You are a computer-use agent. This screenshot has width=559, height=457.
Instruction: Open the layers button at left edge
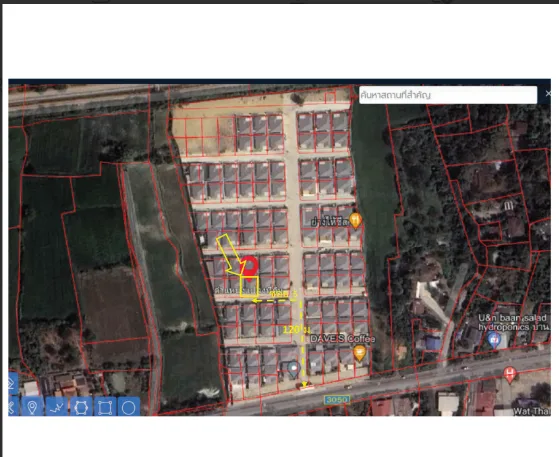tap(12, 383)
